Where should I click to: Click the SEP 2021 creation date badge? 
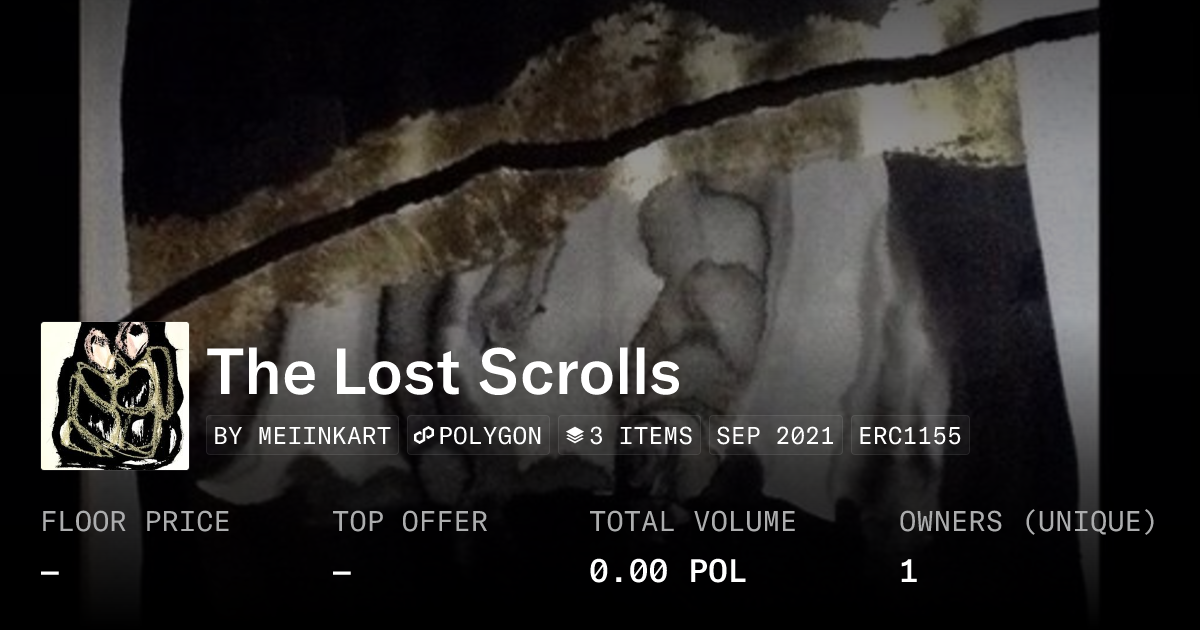click(776, 436)
